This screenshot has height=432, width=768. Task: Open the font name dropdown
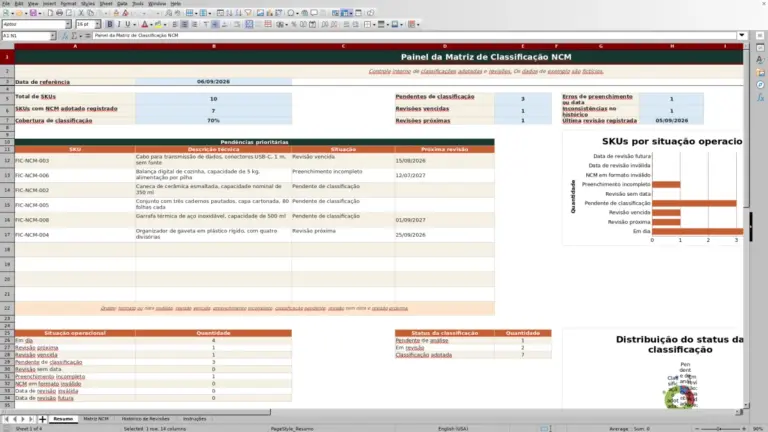(x=68, y=24)
